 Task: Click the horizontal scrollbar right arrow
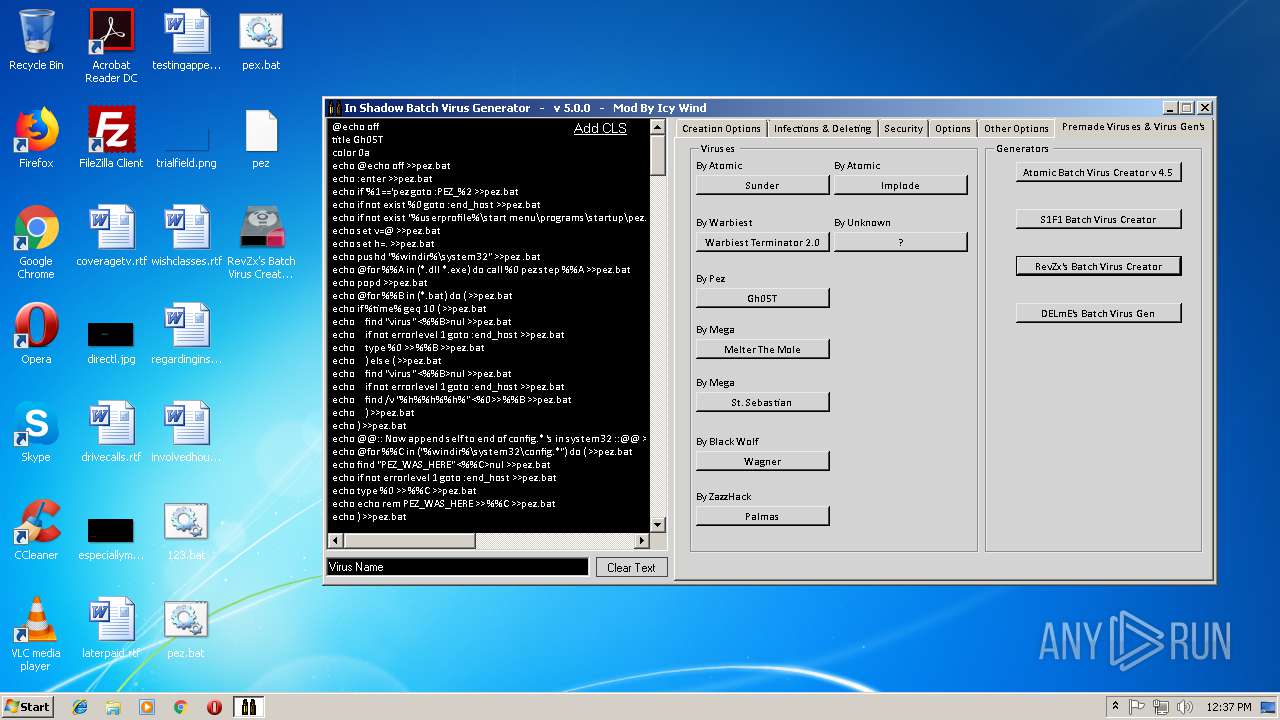[x=641, y=541]
